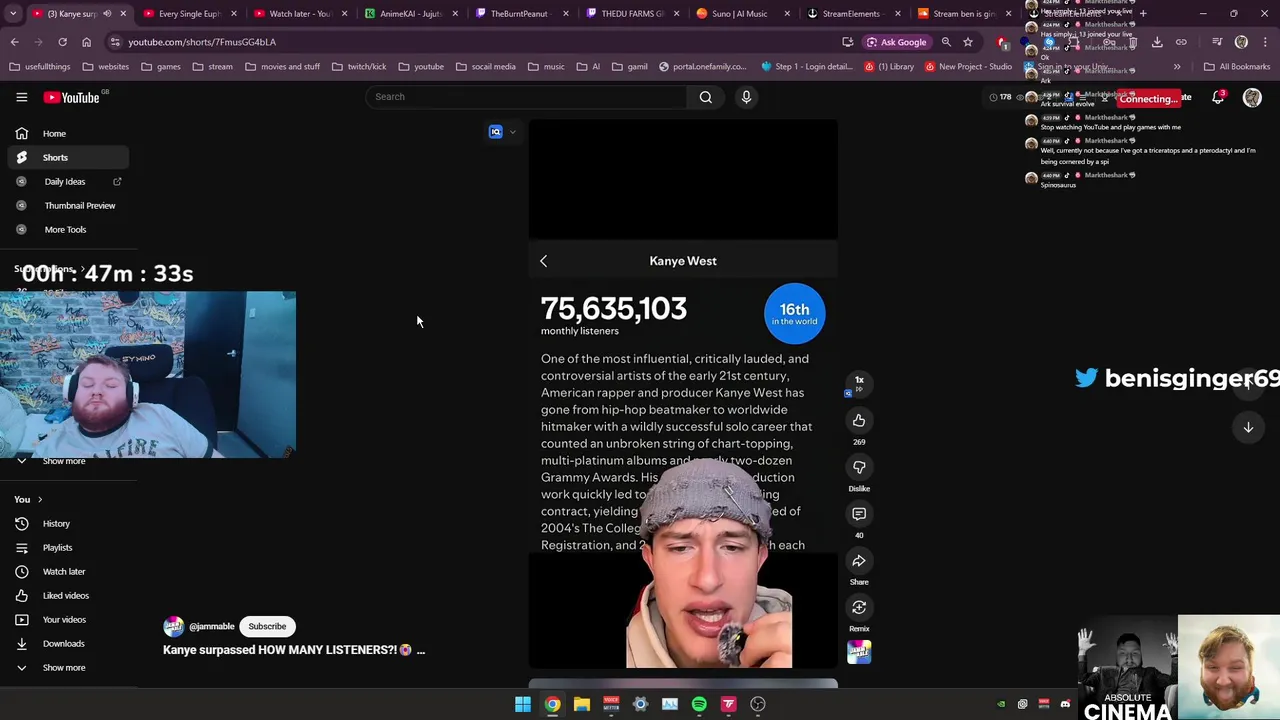Like the Kanye short
The width and height of the screenshot is (1280, 720).
tap(859, 421)
